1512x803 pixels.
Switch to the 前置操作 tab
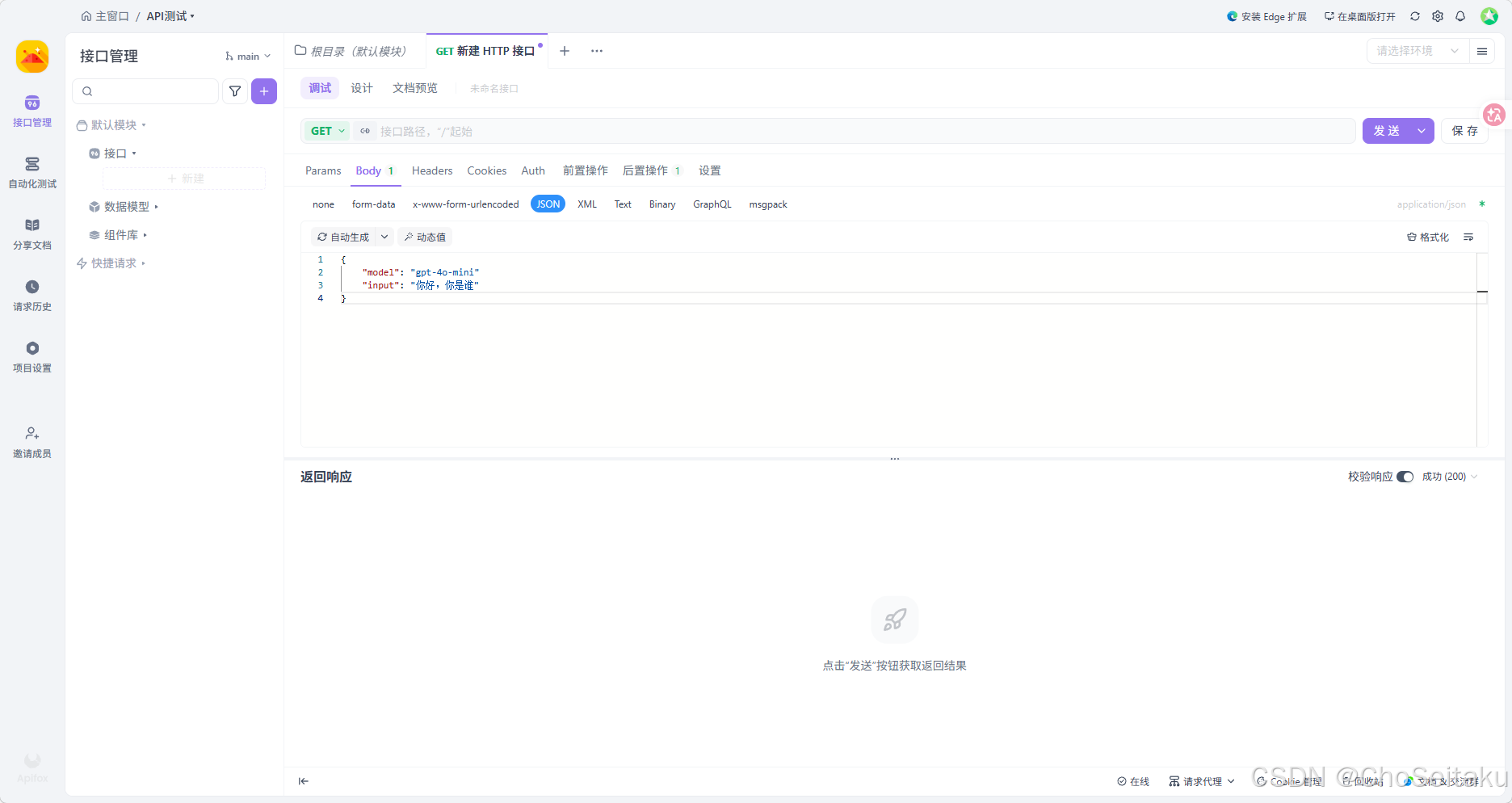(x=586, y=170)
